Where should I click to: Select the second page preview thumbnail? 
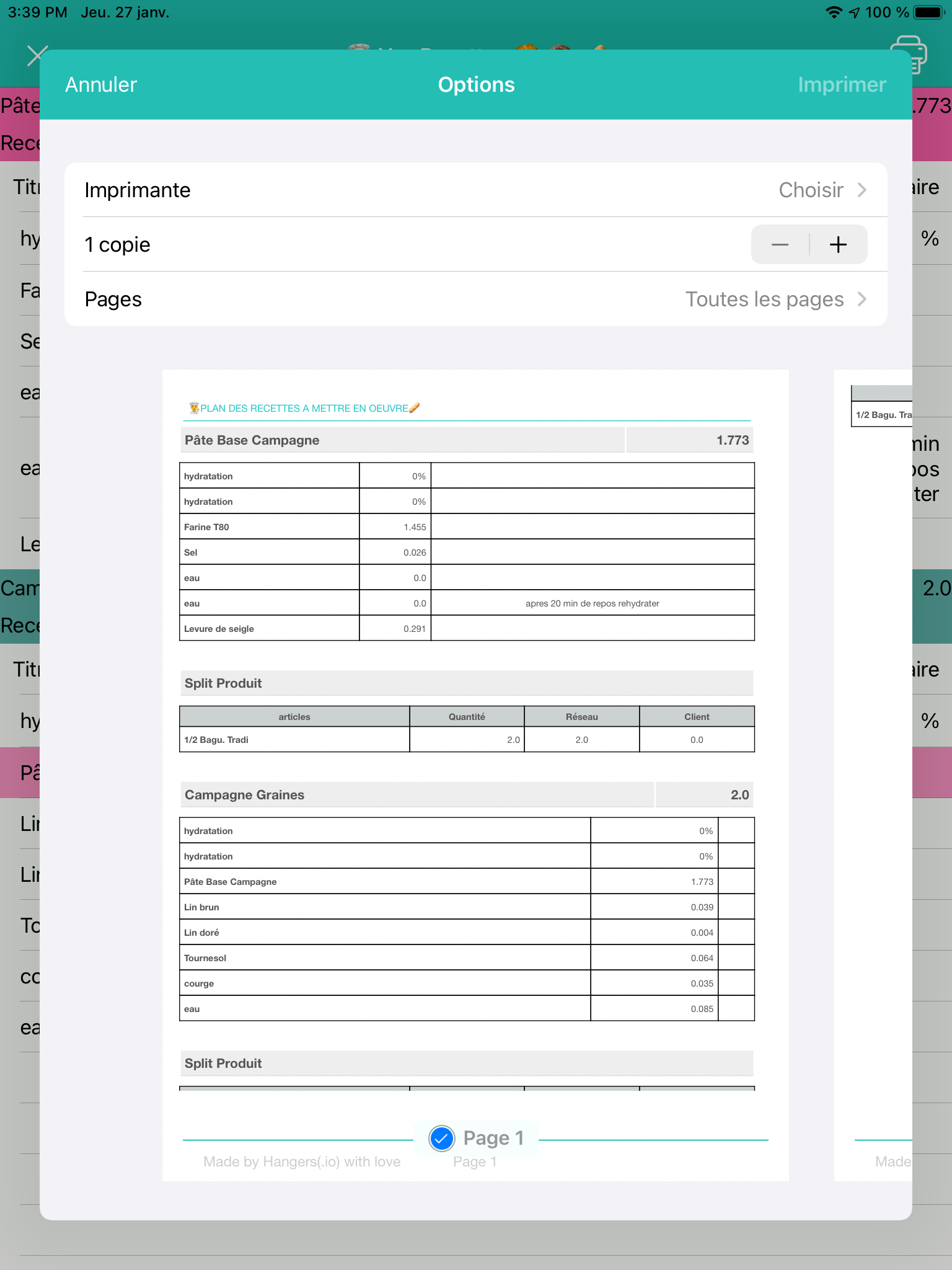pos(873,775)
